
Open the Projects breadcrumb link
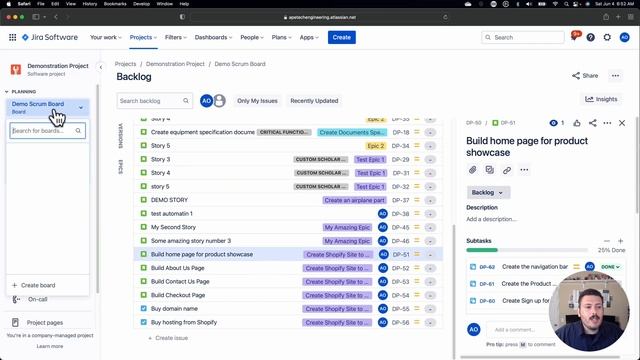point(125,64)
